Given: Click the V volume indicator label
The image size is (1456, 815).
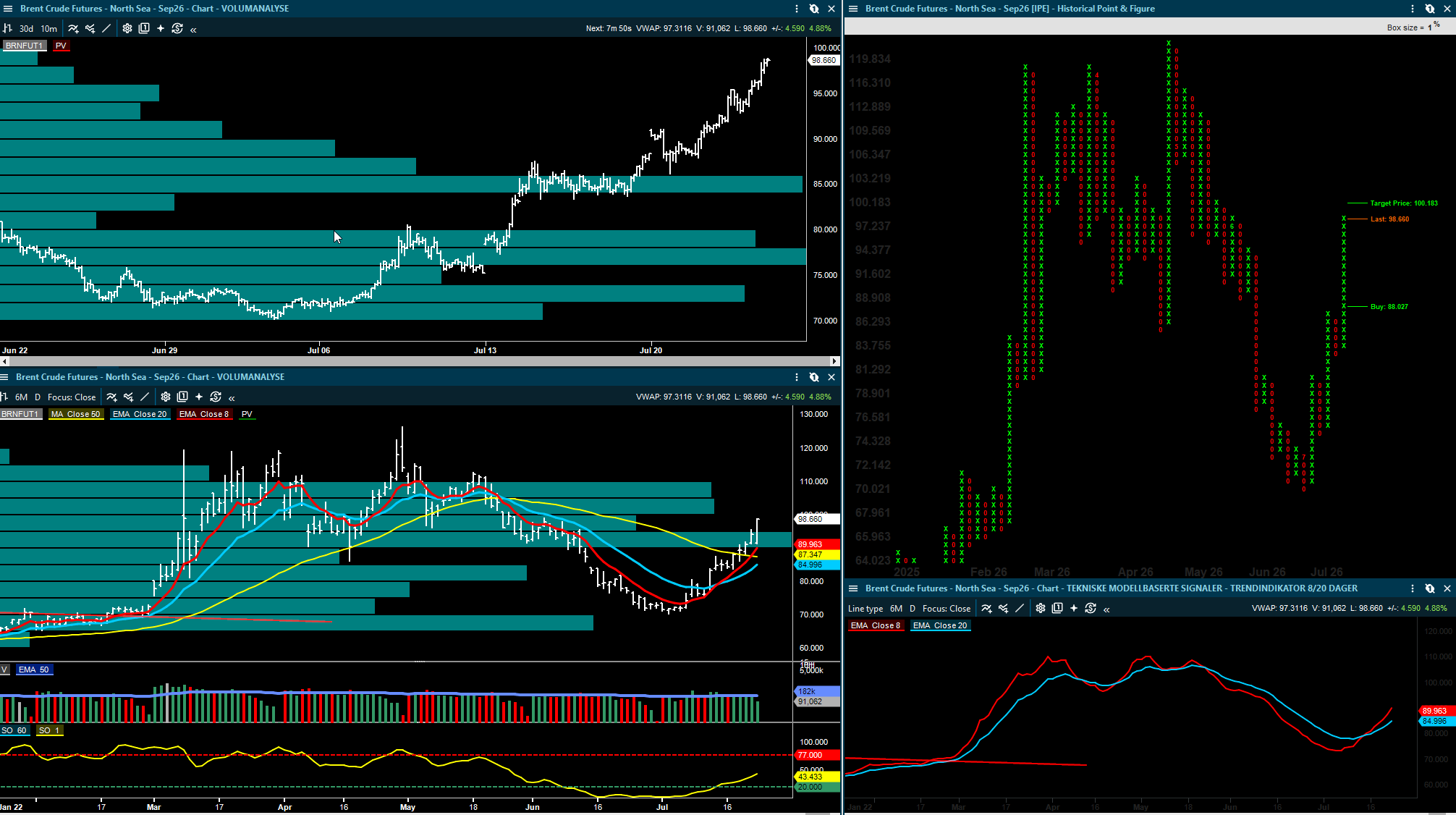Looking at the screenshot, I should coord(4,670).
